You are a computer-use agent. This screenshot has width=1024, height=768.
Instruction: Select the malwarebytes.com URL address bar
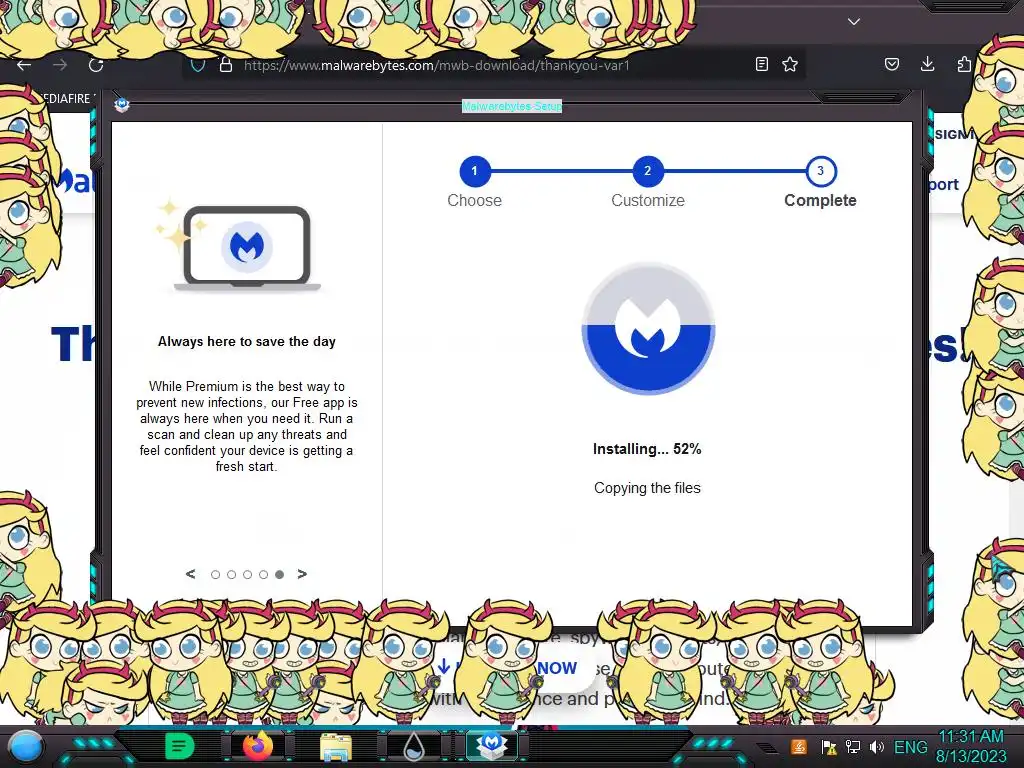436,65
